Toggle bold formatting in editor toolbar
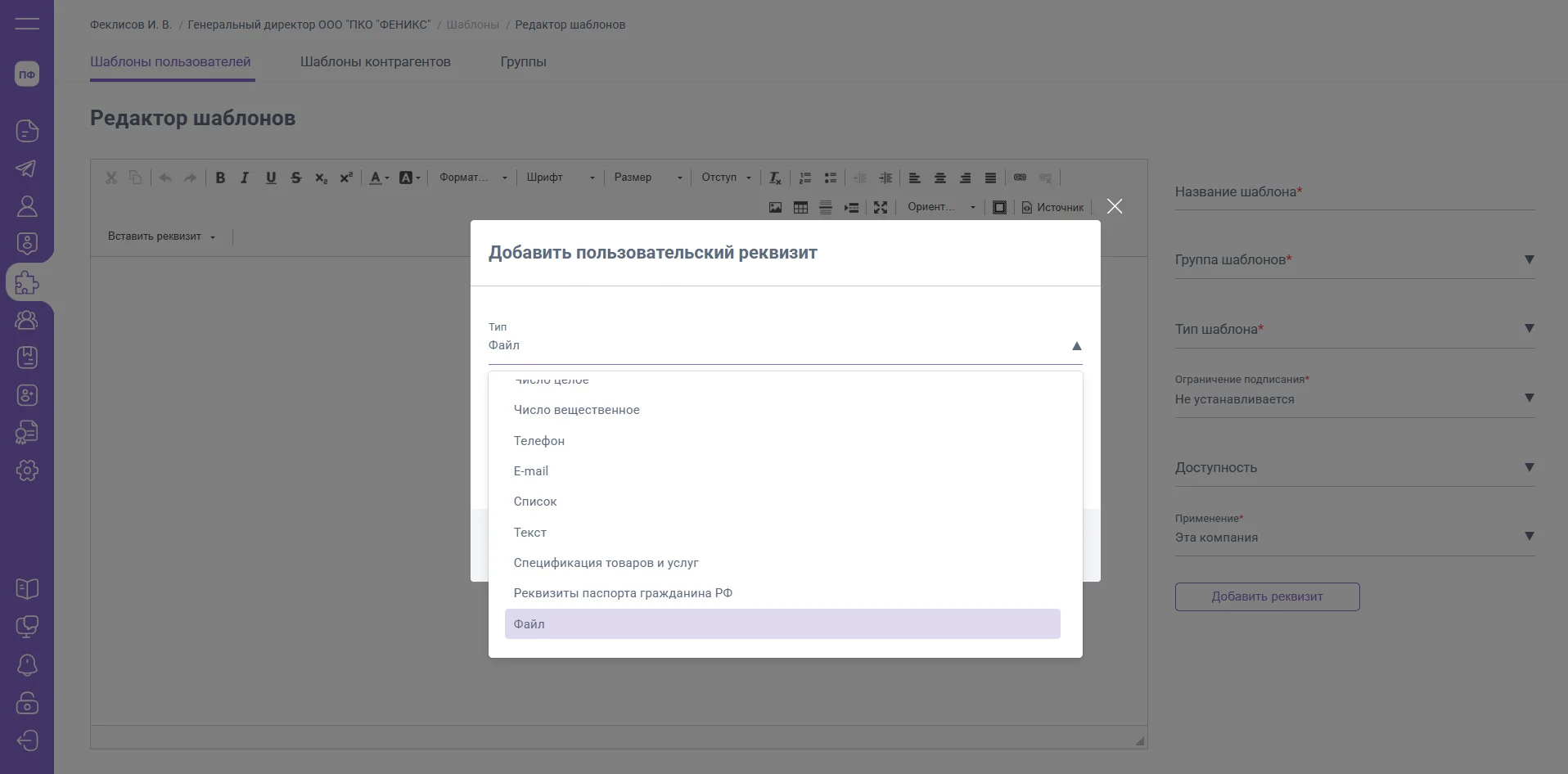The width and height of the screenshot is (1568, 774). coord(220,178)
